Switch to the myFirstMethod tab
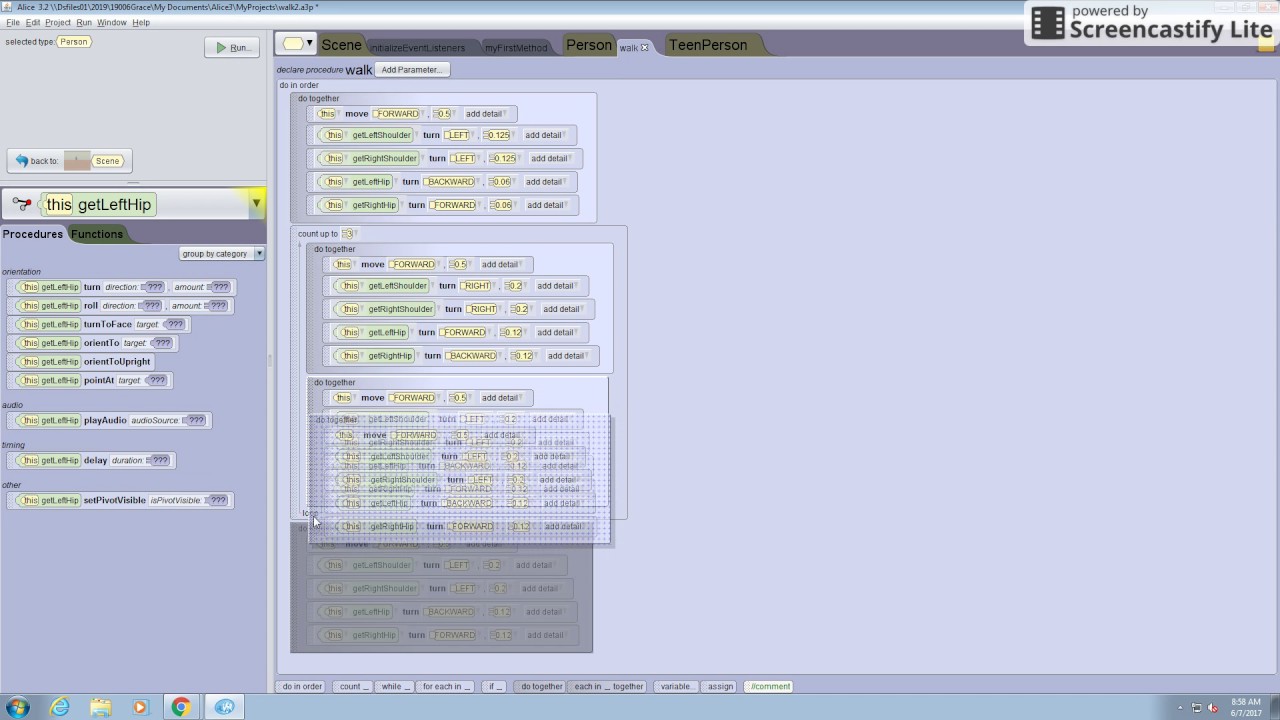1280x720 pixels. 516,47
